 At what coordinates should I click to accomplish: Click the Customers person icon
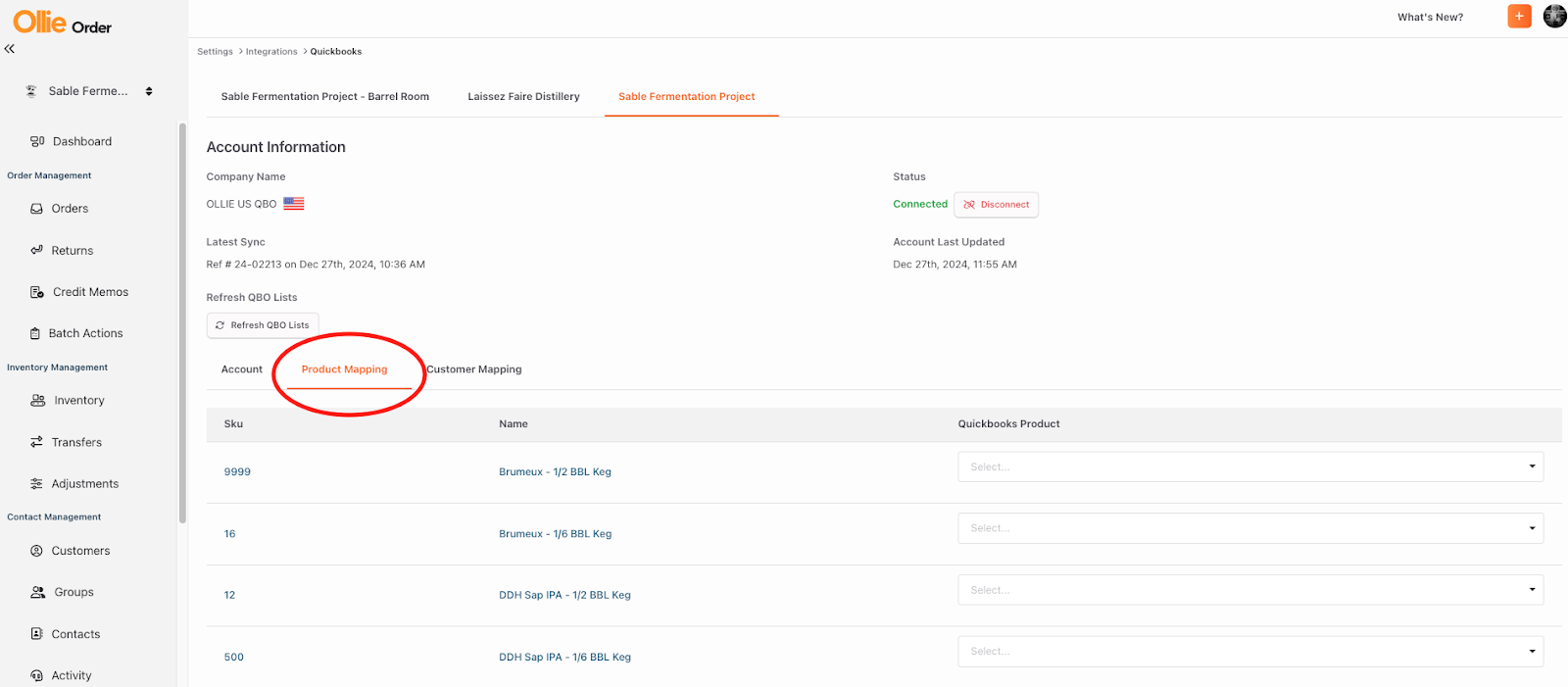36,551
